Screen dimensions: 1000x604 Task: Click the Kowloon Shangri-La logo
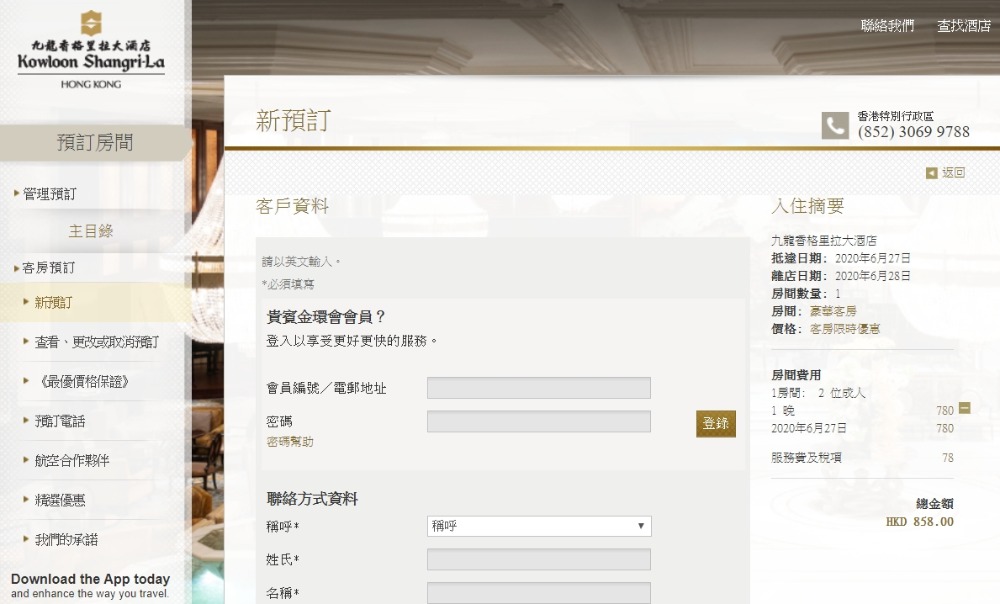tap(91, 50)
